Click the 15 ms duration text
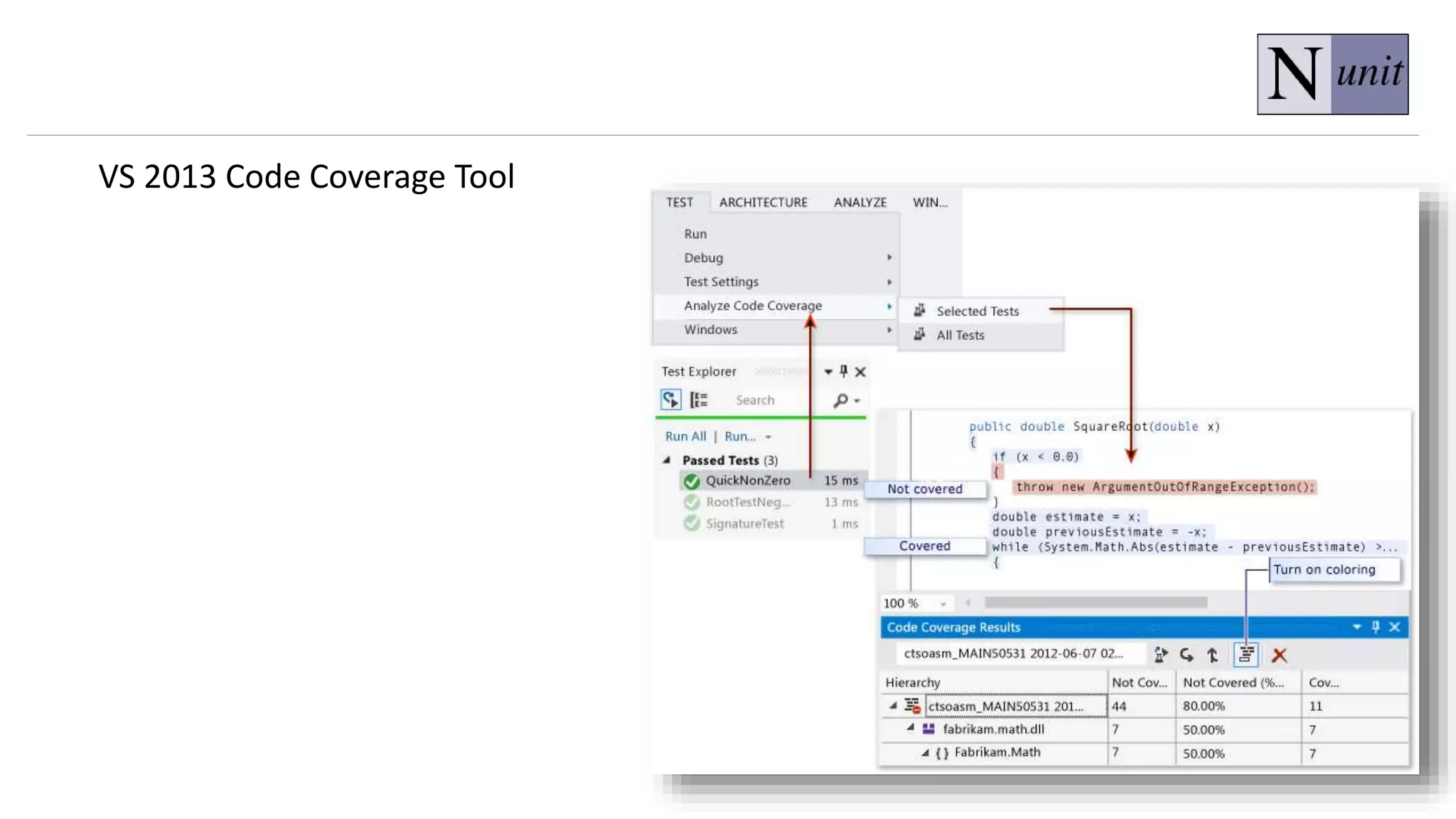 click(x=841, y=481)
